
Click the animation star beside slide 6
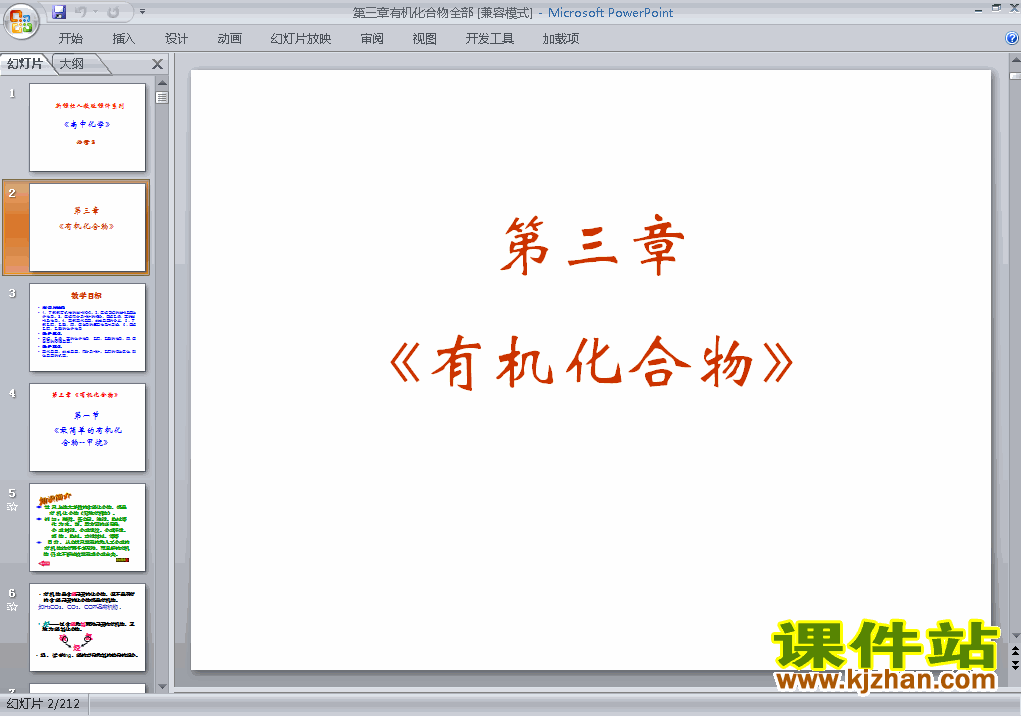click(12, 607)
